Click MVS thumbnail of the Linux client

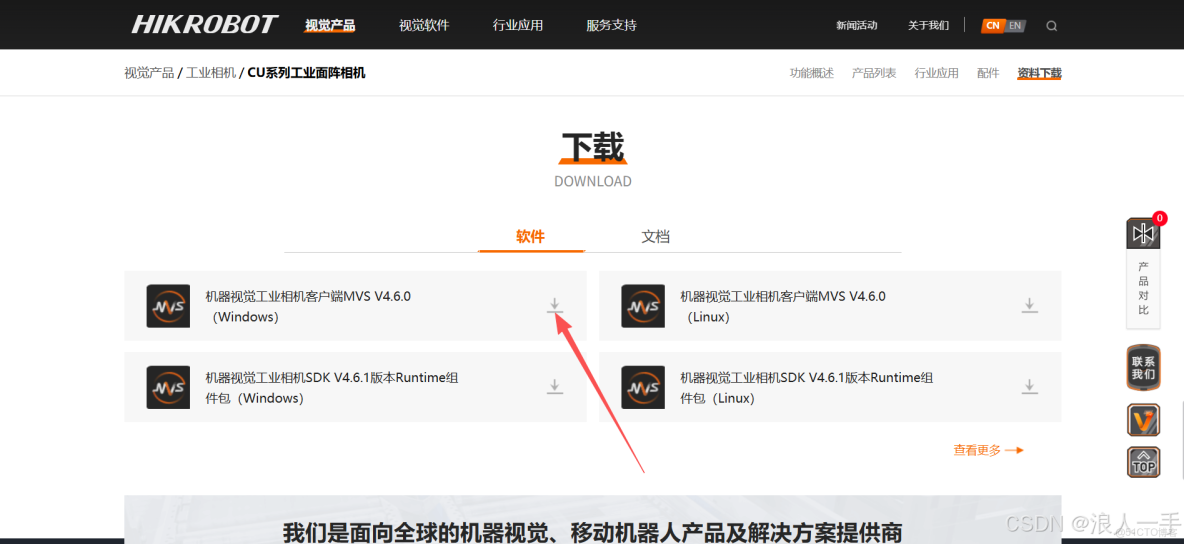click(x=643, y=306)
